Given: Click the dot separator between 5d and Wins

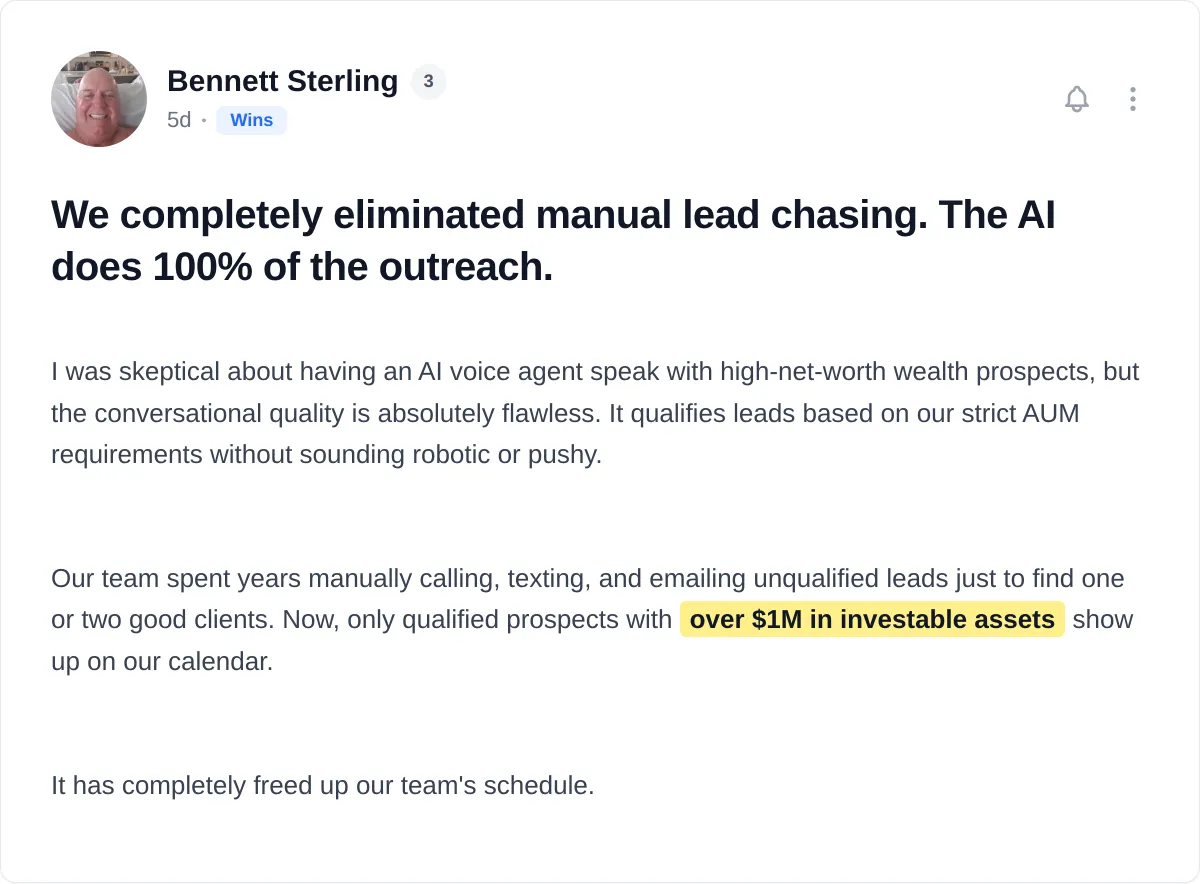Looking at the screenshot, I should tap(204, 120).
